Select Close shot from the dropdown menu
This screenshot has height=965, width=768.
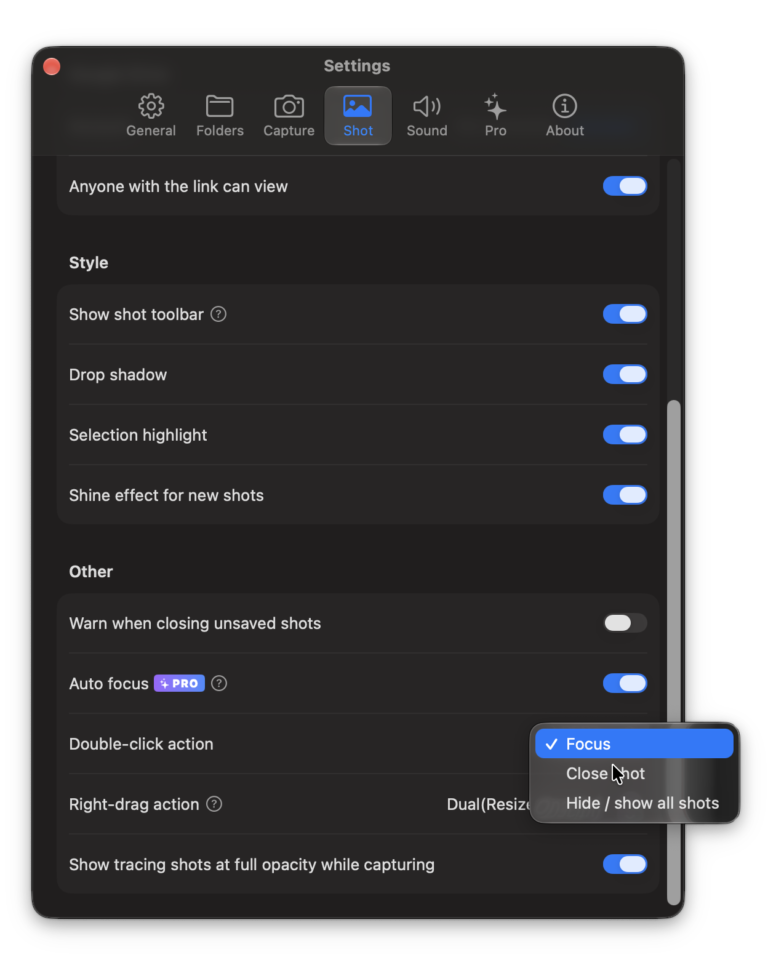point(634,773)
